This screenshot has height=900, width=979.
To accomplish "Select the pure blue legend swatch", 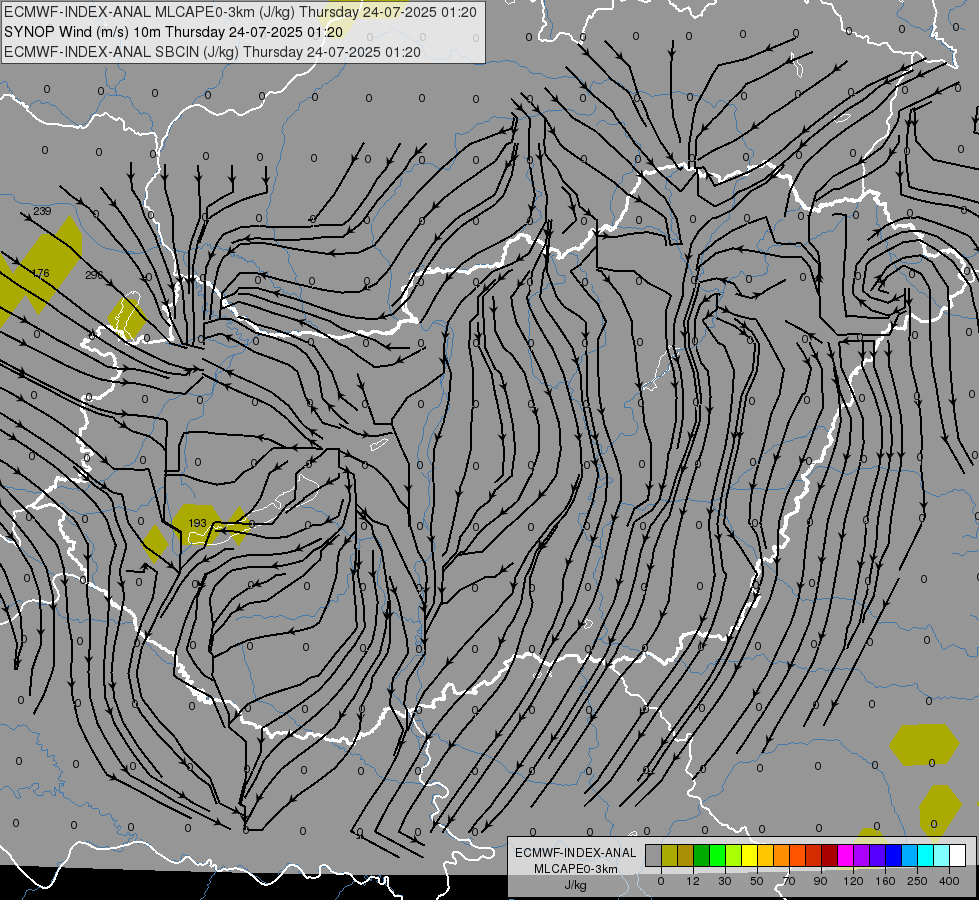I will [x=893, y=856].
